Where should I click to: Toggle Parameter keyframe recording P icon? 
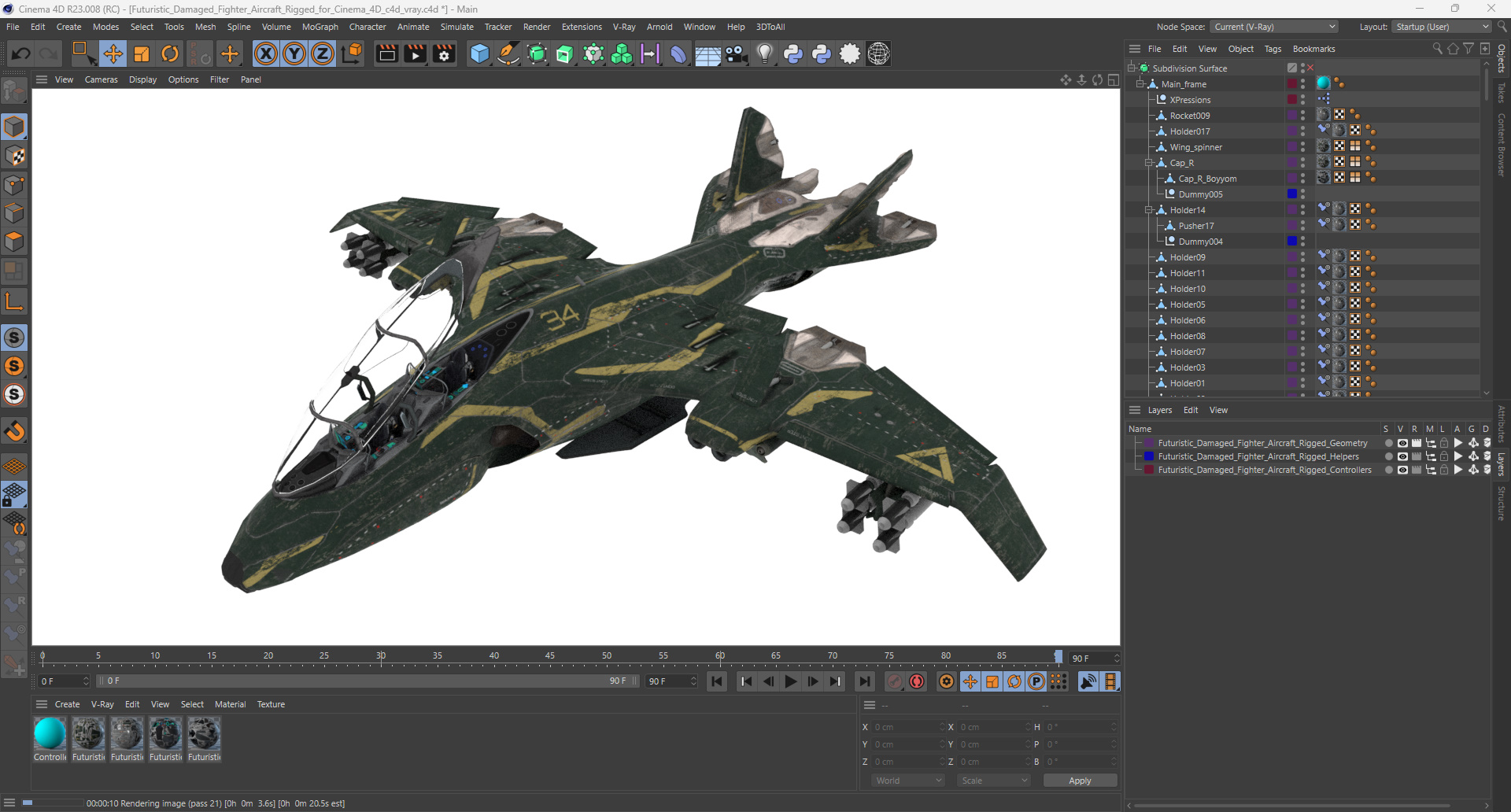[x=1036, y=681]
